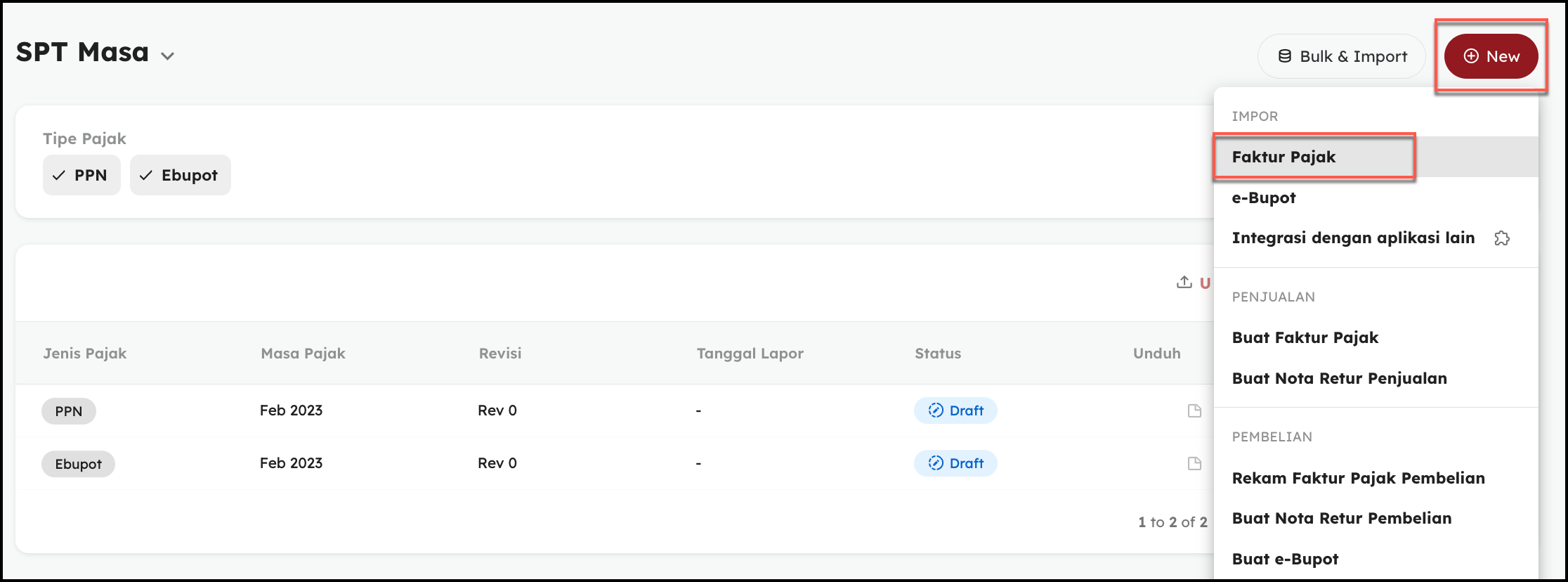Toggle the PPN tax type filter

coord(81,175)
